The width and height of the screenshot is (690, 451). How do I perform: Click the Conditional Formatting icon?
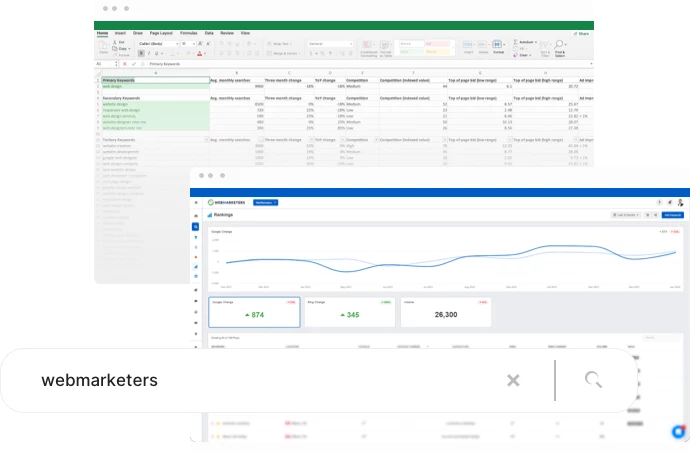[368, 48]
